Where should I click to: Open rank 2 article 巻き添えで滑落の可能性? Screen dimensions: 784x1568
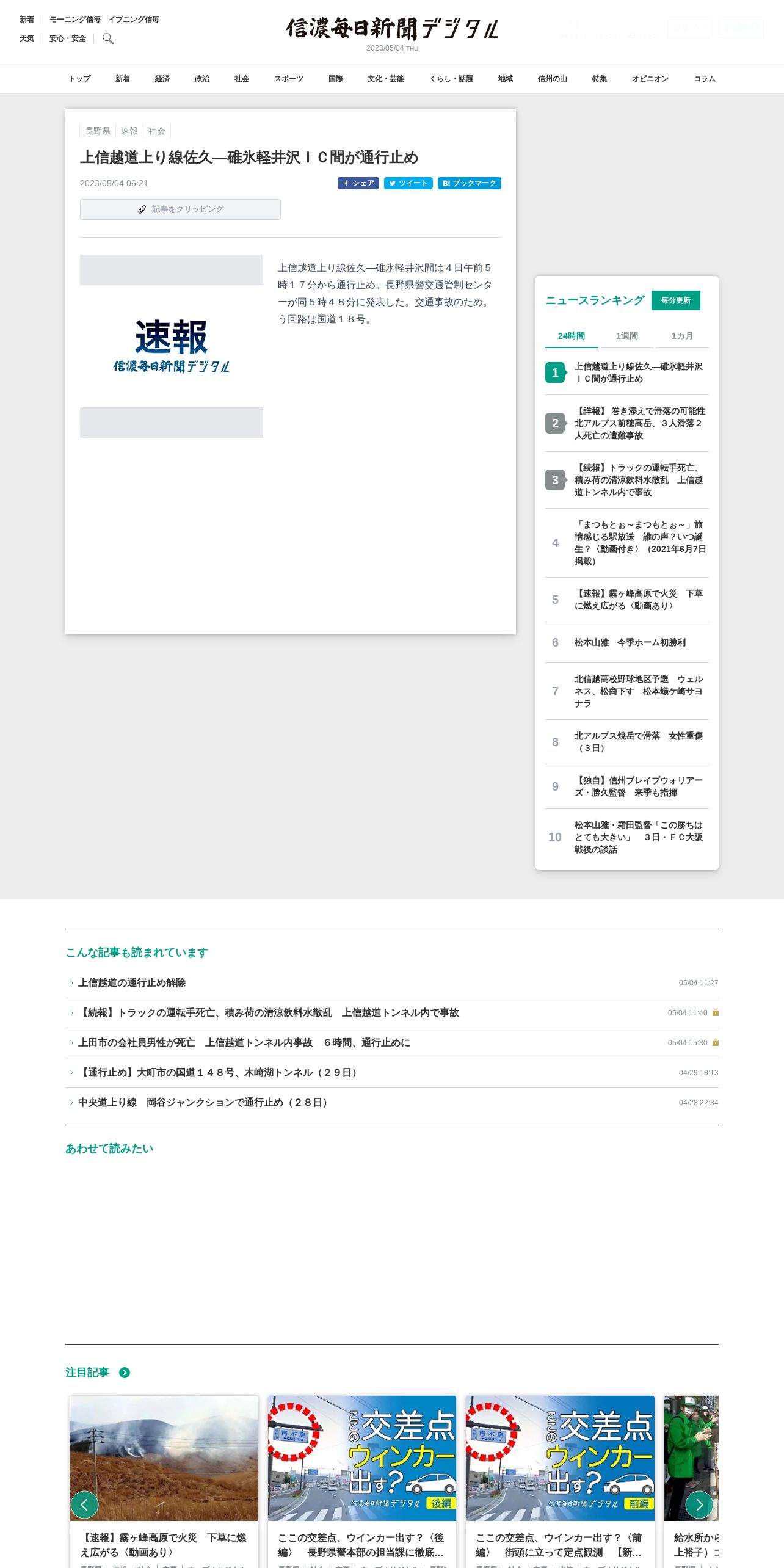coord(627,423)
